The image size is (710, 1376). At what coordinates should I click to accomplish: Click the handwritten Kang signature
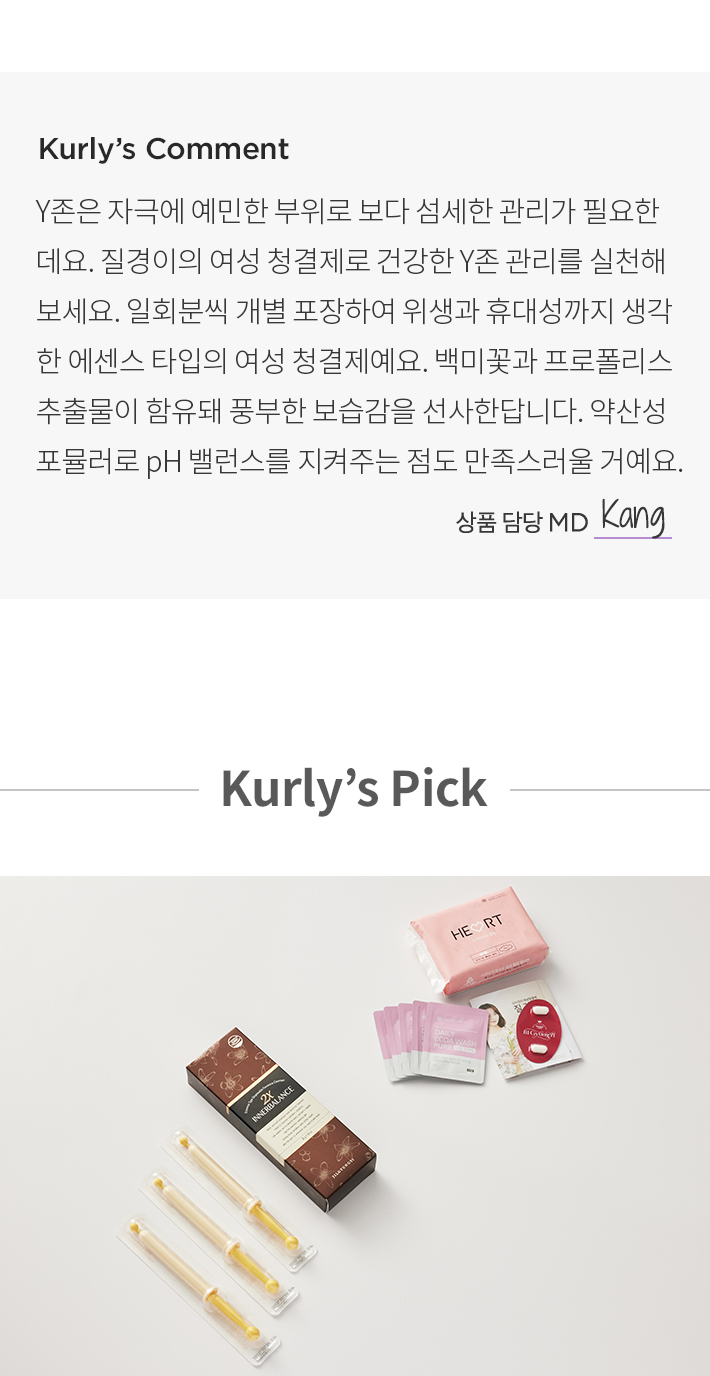633,517
